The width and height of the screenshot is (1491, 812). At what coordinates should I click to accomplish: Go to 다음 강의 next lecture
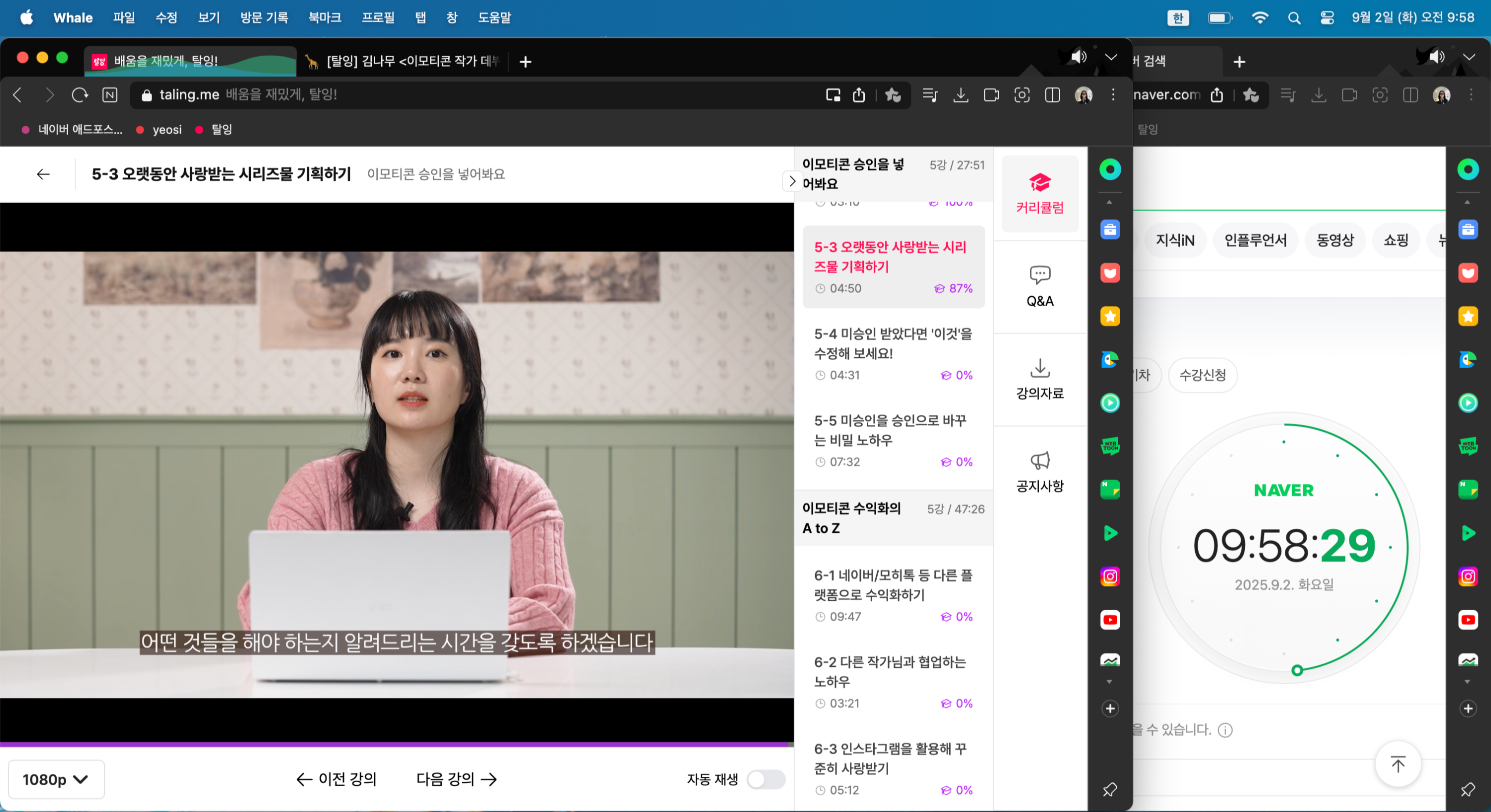pos(456,779)
